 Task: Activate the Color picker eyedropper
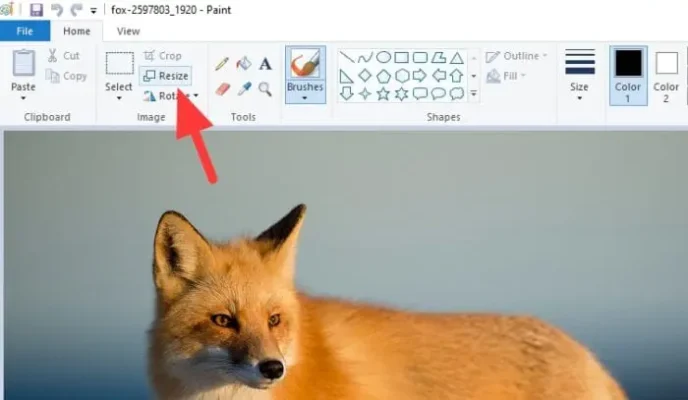244,89
